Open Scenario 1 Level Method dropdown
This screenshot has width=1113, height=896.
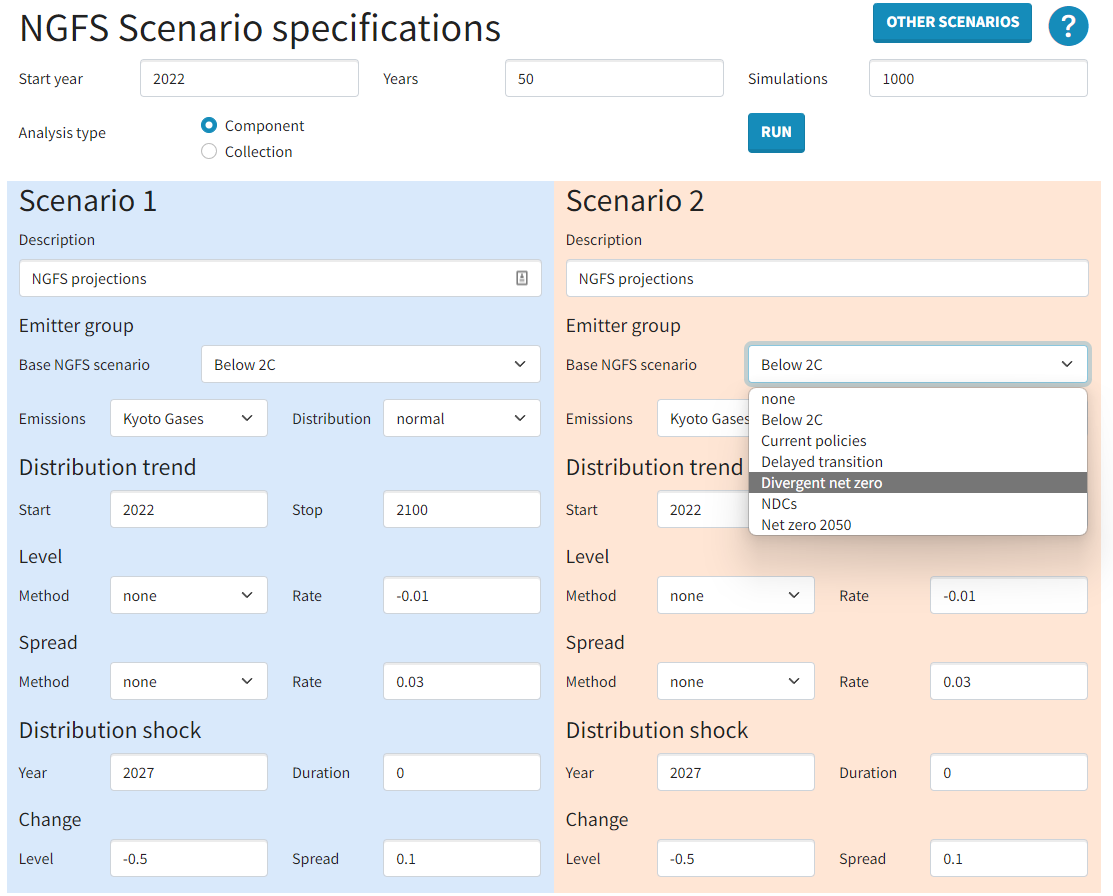coord(188,595)
